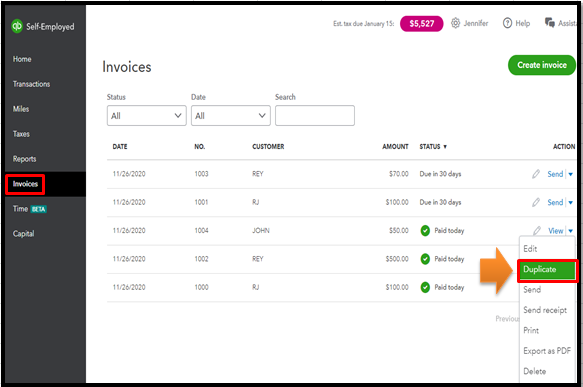Choose Edit from action menu
583x387 pixels.
[x=530, y=249]
